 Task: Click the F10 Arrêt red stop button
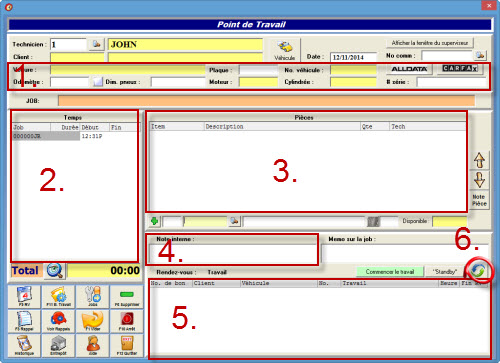pyautogui.click(x=127, y=321)
